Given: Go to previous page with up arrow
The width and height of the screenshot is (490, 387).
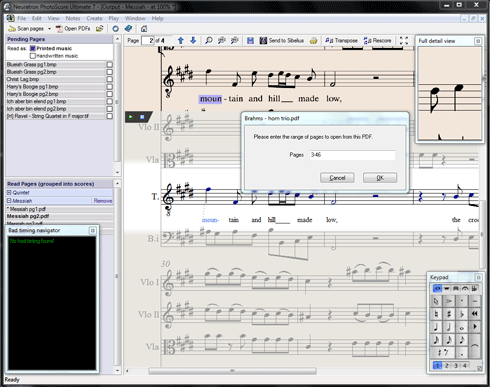Looking at the screenshot, I should pyautogui.click(x=181, y=41).
